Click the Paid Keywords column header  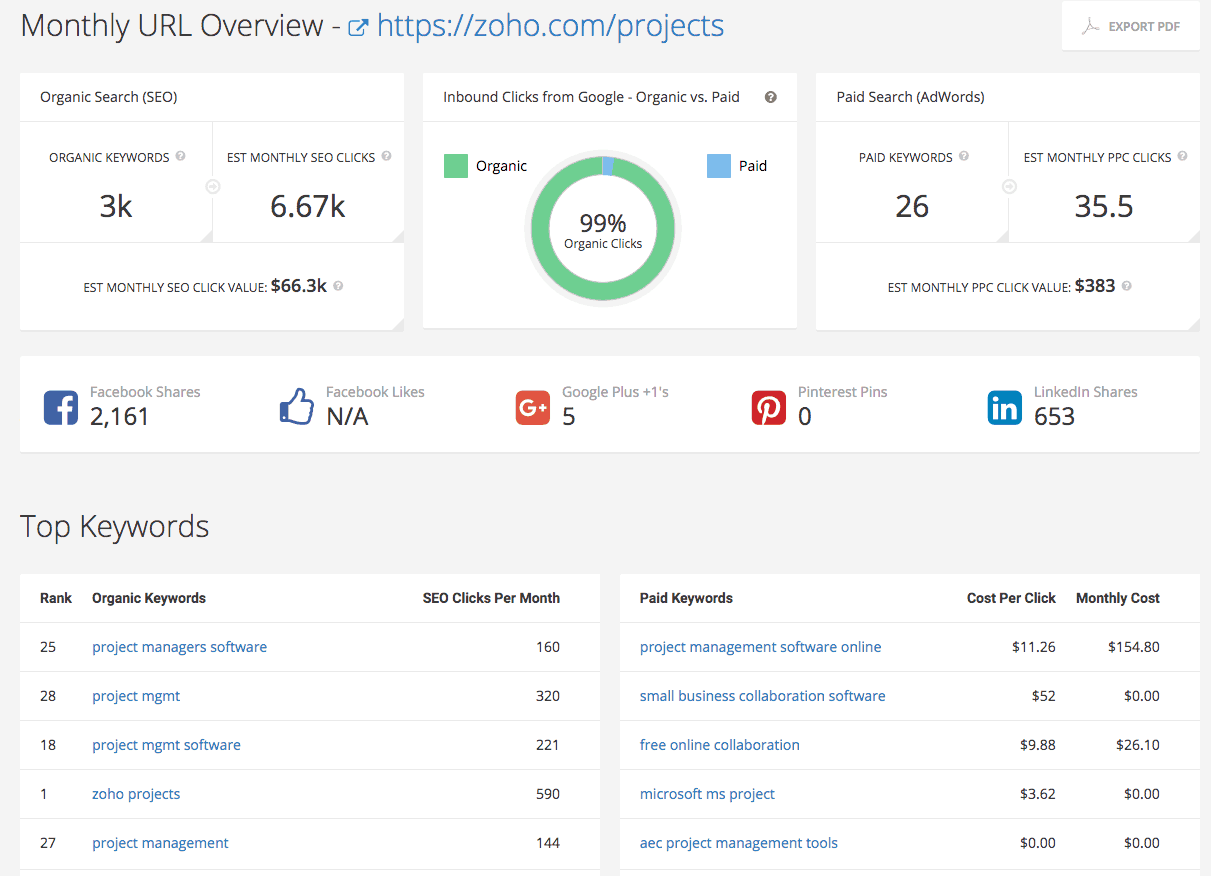coord(686,598)
